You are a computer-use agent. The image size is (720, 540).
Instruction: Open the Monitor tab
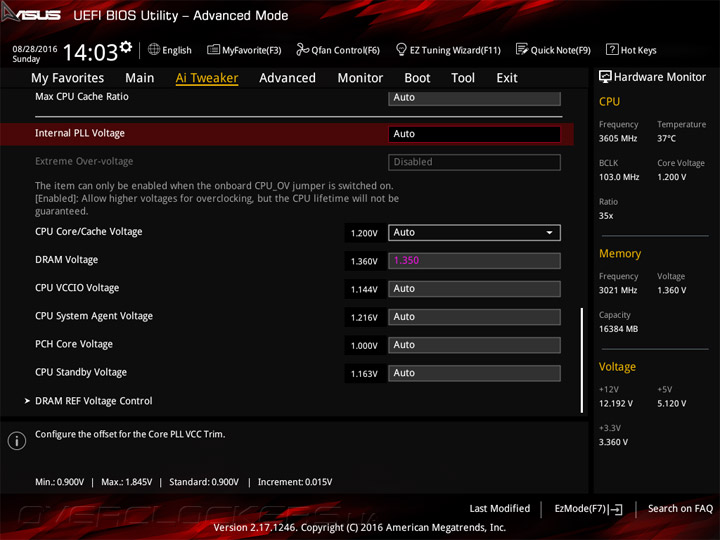[360, 78]
